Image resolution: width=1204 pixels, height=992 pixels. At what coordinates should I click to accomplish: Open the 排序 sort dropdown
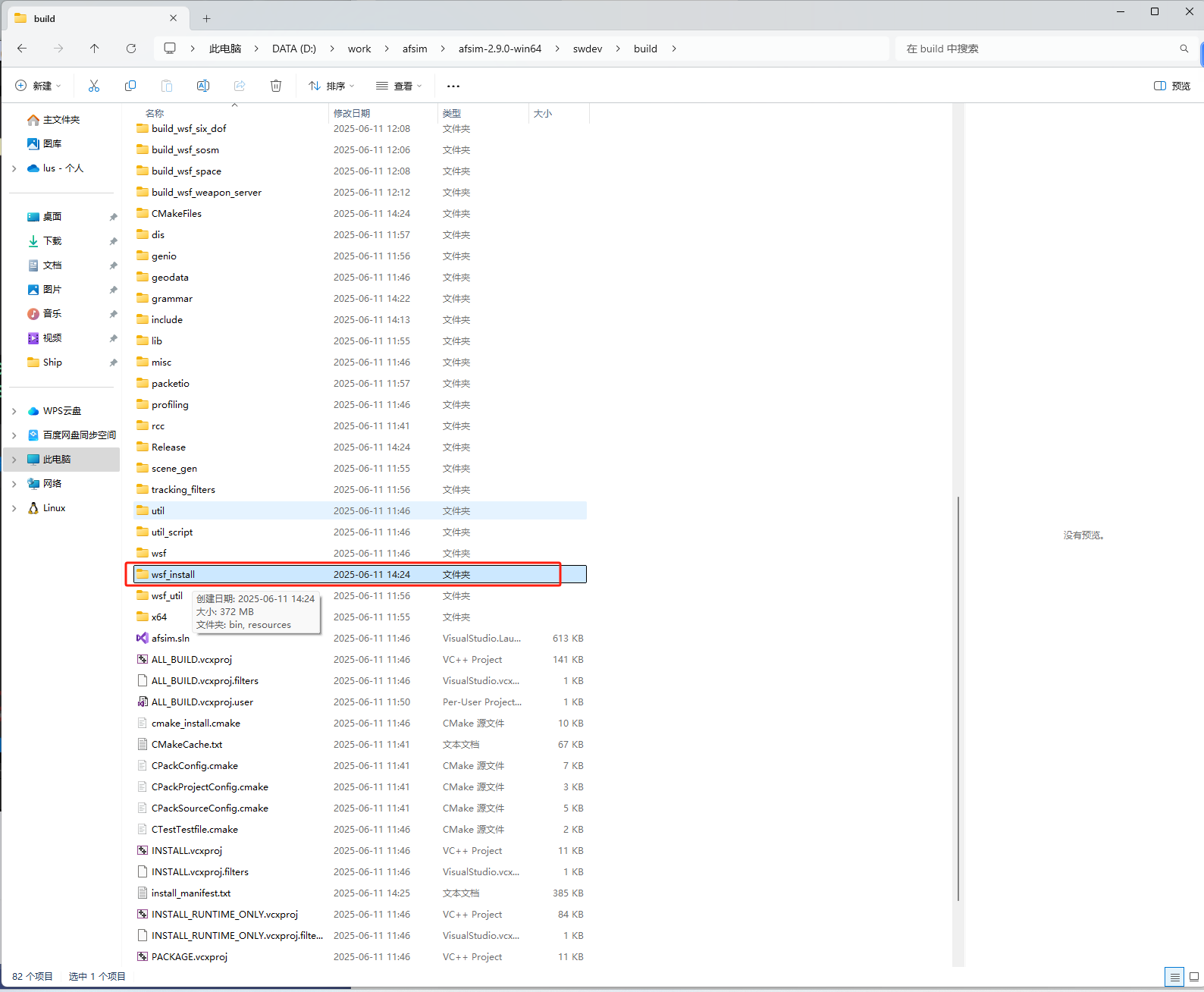tap(332, 86)
